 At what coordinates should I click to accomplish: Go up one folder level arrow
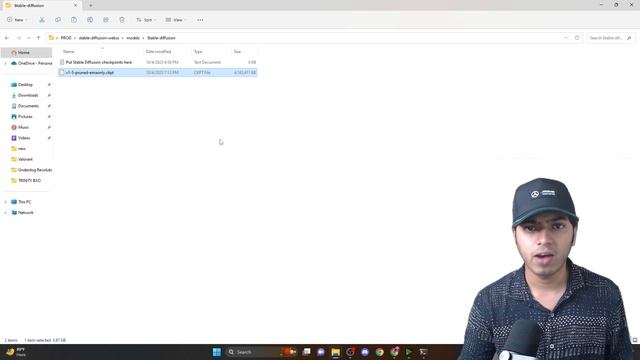coord(38,38)
